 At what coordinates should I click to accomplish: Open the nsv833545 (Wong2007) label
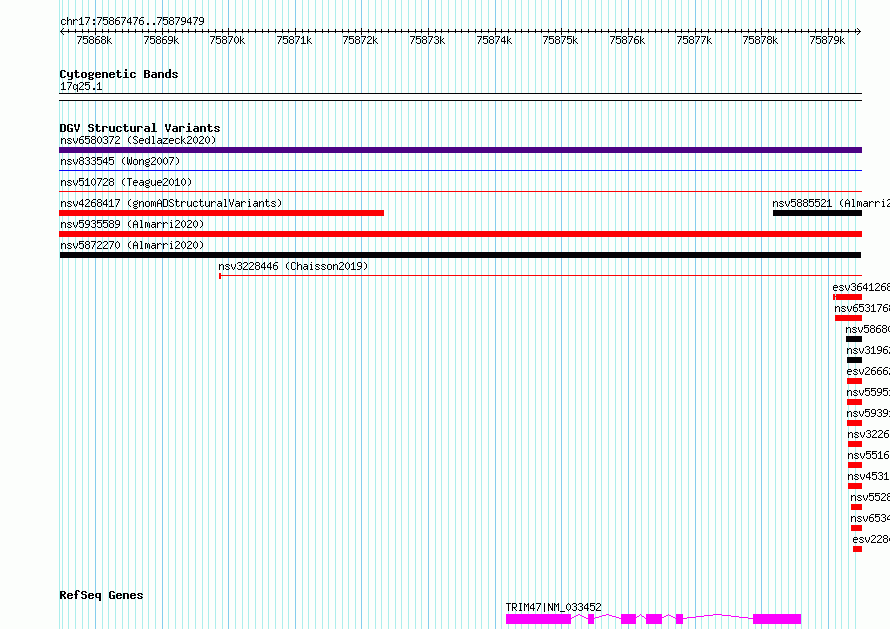120,161
